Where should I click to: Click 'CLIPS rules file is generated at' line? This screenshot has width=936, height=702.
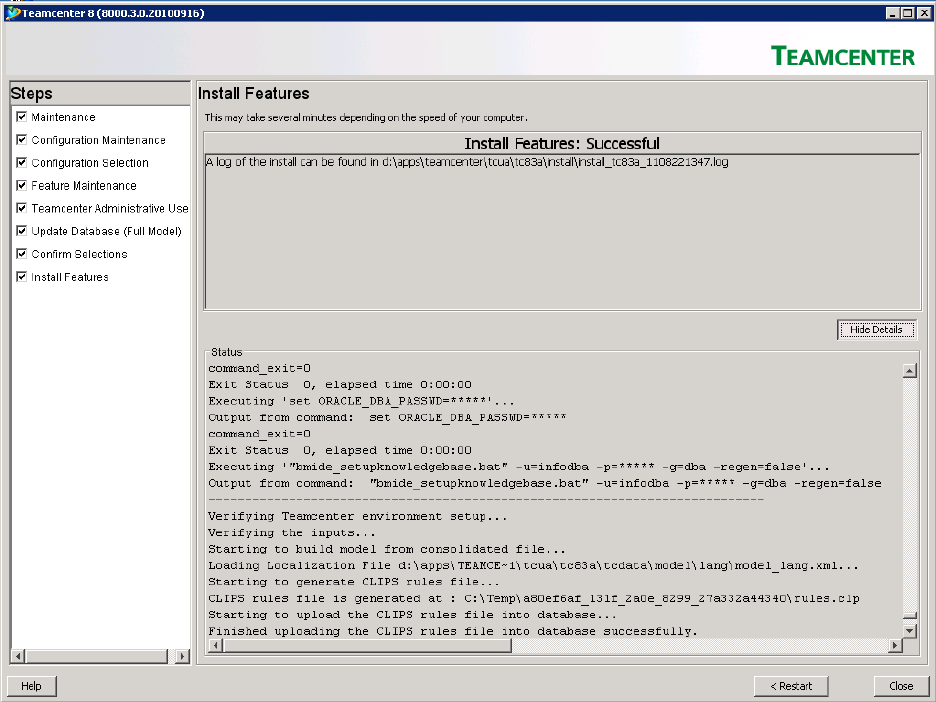[x=534, y=598]
